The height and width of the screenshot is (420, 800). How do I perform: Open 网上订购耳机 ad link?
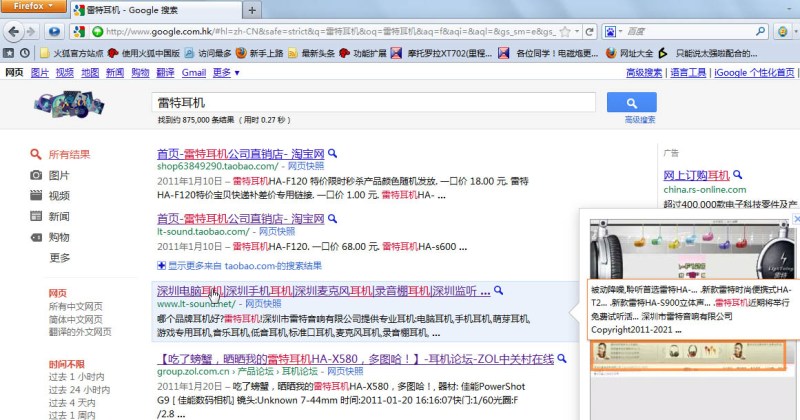696,176
